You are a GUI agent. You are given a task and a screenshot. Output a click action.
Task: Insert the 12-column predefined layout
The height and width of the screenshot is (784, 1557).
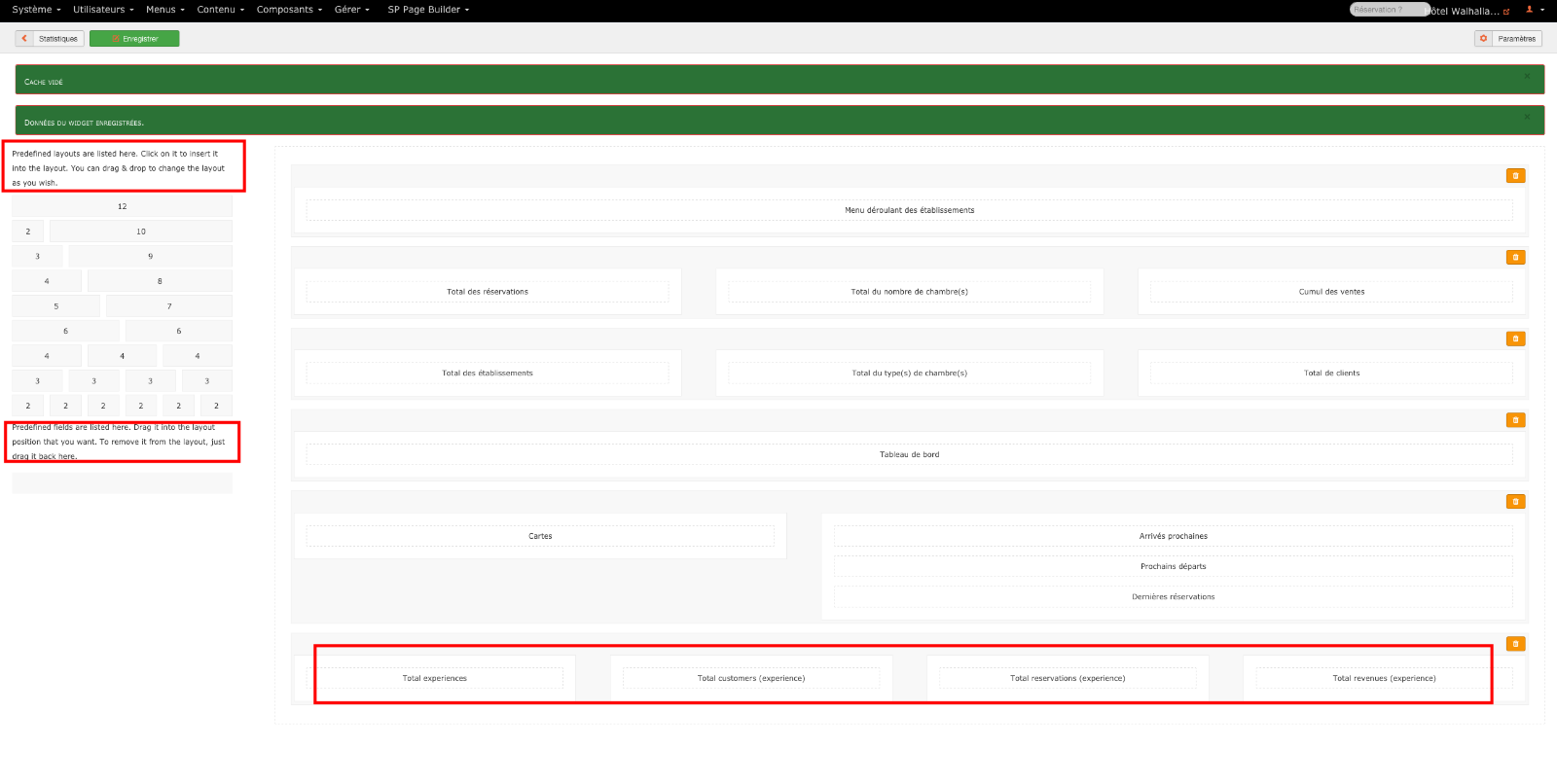click(122, 206)
